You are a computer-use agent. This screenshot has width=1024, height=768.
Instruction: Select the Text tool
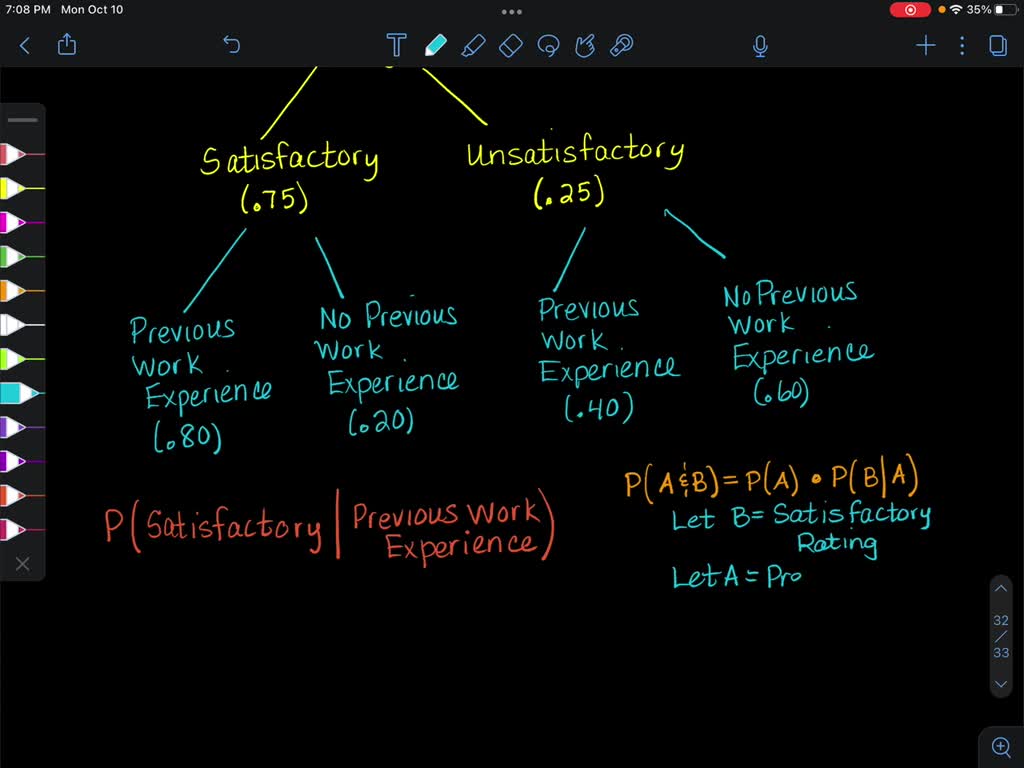click(396, 45)
